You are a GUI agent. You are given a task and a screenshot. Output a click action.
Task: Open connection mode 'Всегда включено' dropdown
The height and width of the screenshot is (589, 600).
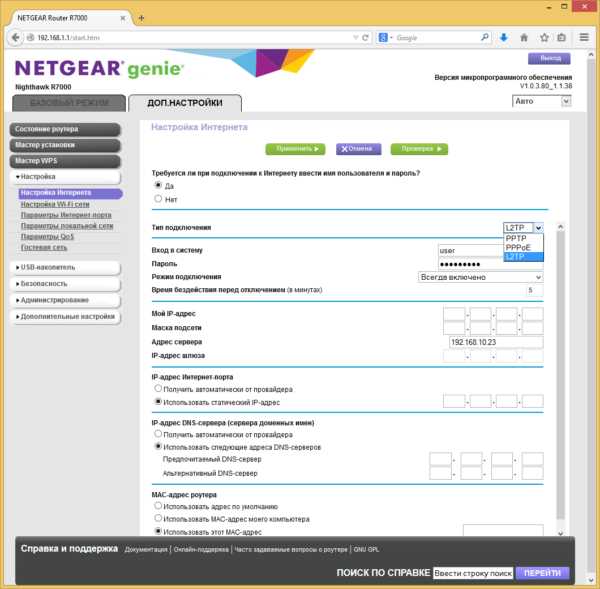481,277
